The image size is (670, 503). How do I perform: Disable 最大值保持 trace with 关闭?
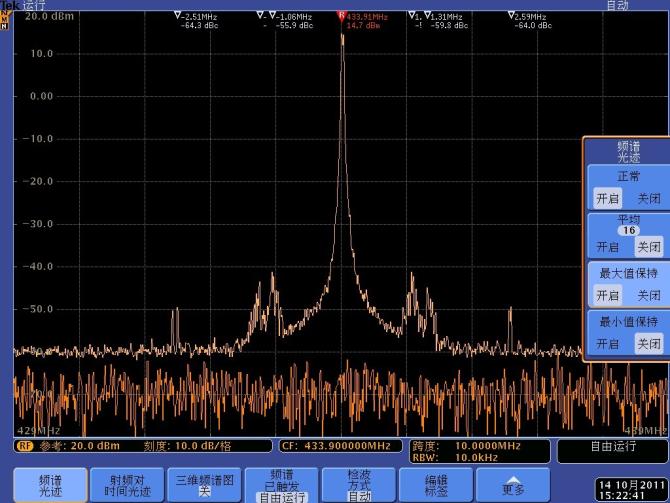[649, 295]
